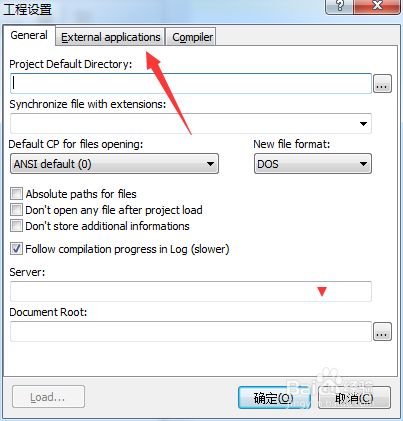Select the General tab
This screenshot has width=403, height=421.
click(29, 35)
